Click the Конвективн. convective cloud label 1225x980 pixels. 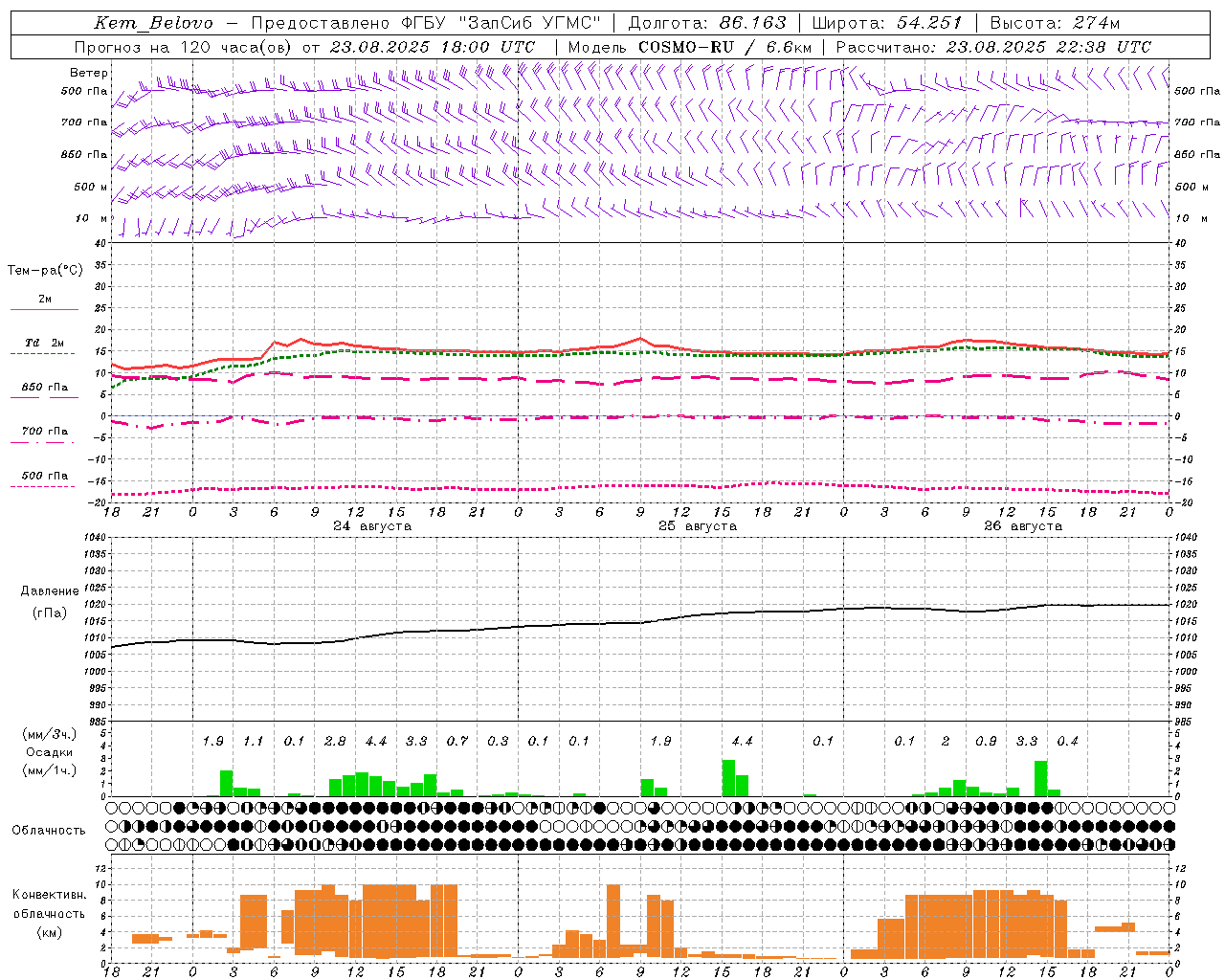pos(50,895)
